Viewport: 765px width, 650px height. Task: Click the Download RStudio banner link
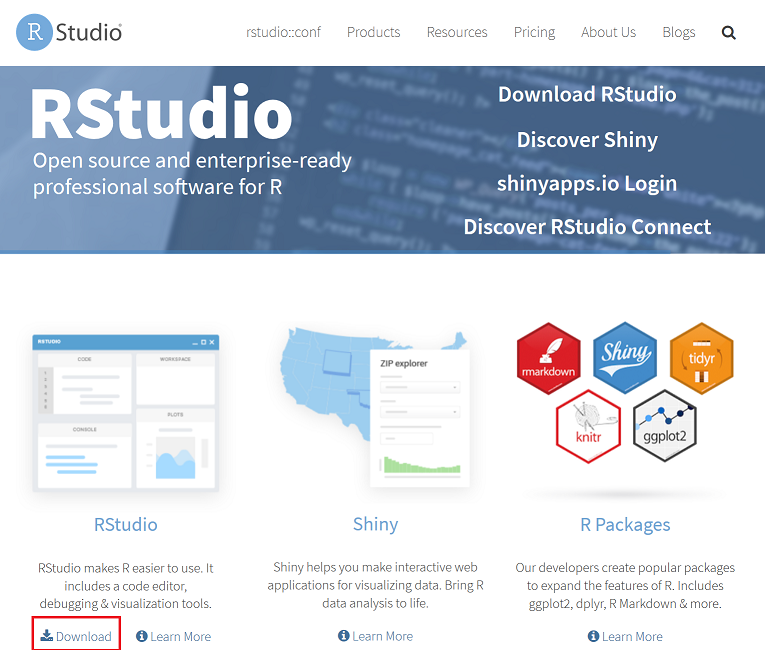click(x=587, y=94)
